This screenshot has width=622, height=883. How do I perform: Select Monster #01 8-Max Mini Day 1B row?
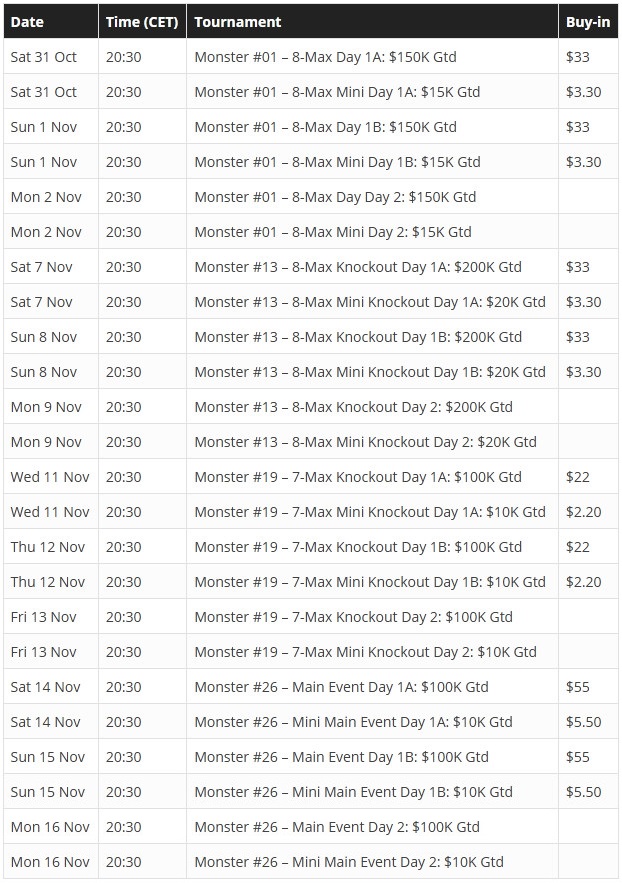311,162
